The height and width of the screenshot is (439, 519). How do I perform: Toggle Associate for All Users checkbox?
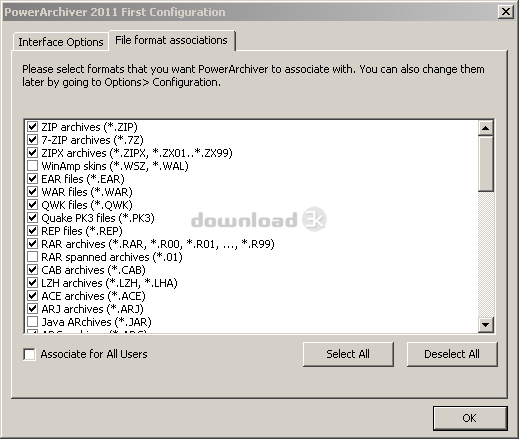tap(29, 354)
